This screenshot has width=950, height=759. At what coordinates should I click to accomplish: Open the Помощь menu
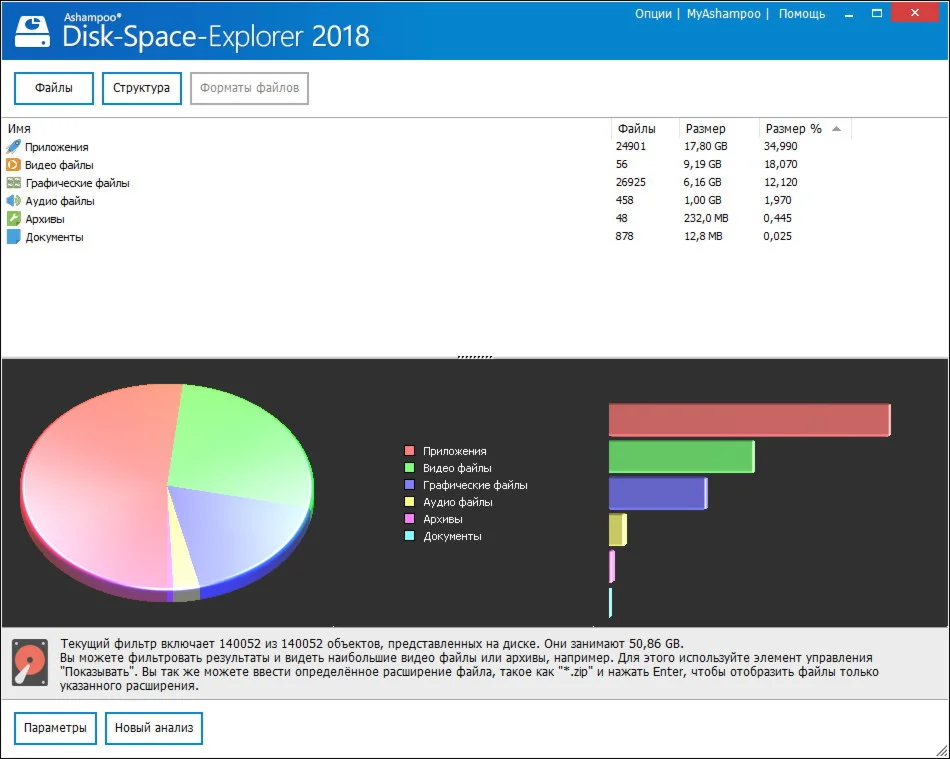click(802, 14)
